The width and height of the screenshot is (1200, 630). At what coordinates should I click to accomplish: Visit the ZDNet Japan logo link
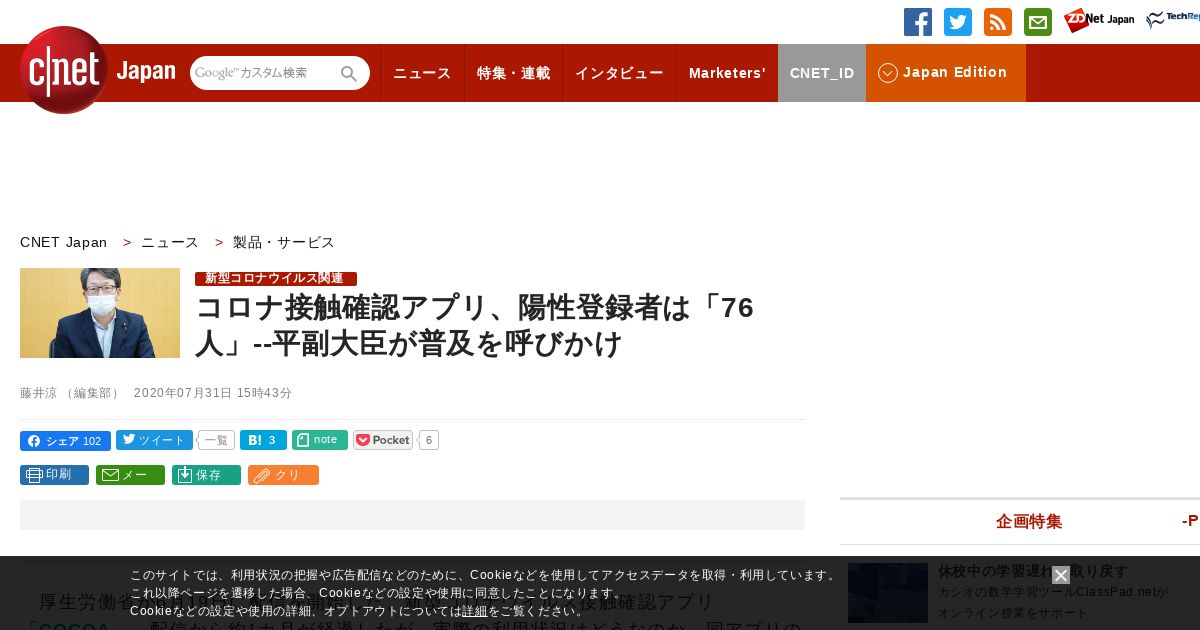click(1099, 20)
